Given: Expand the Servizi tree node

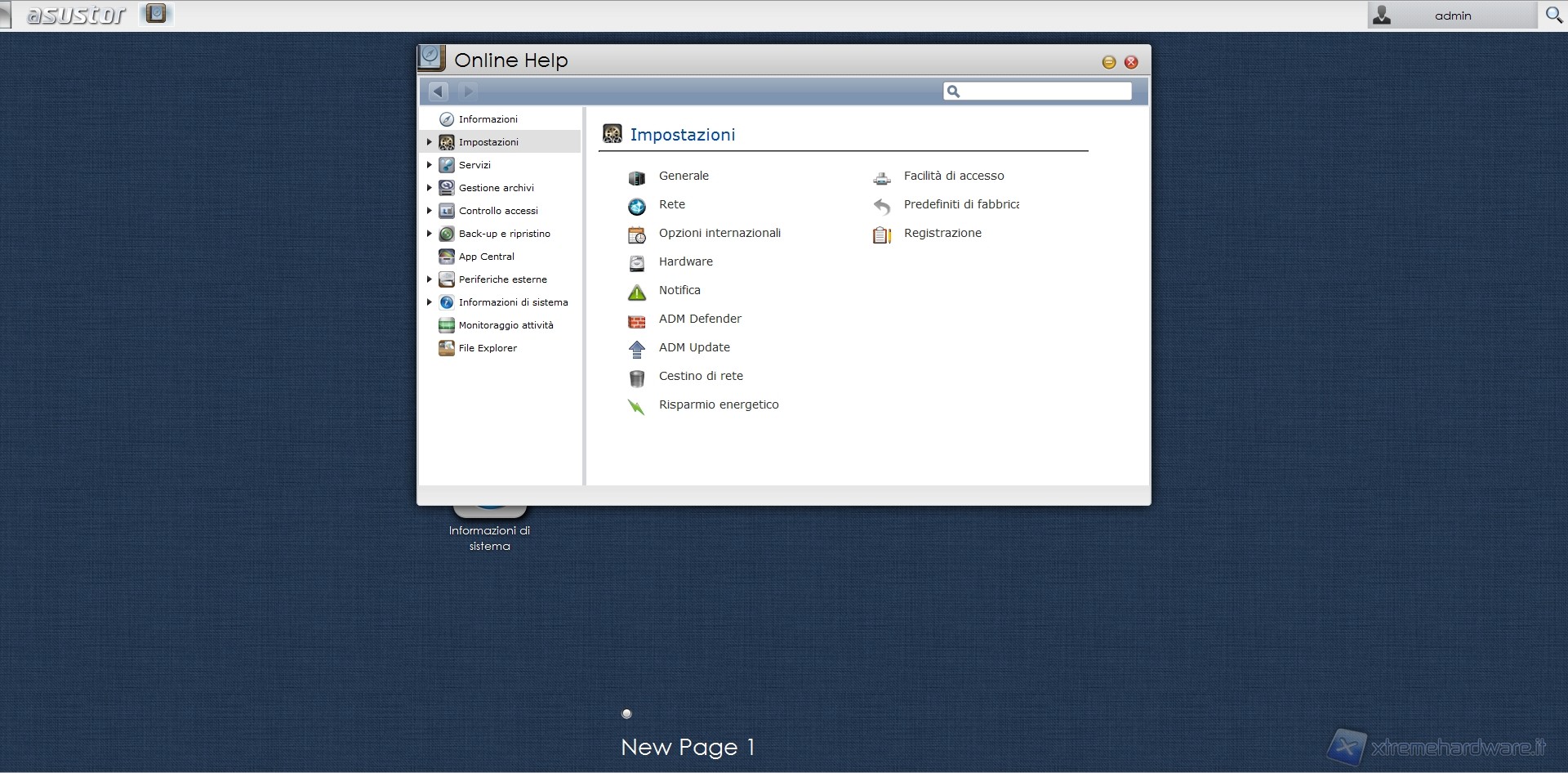Looking at the screenshot, I should [429, 165].
